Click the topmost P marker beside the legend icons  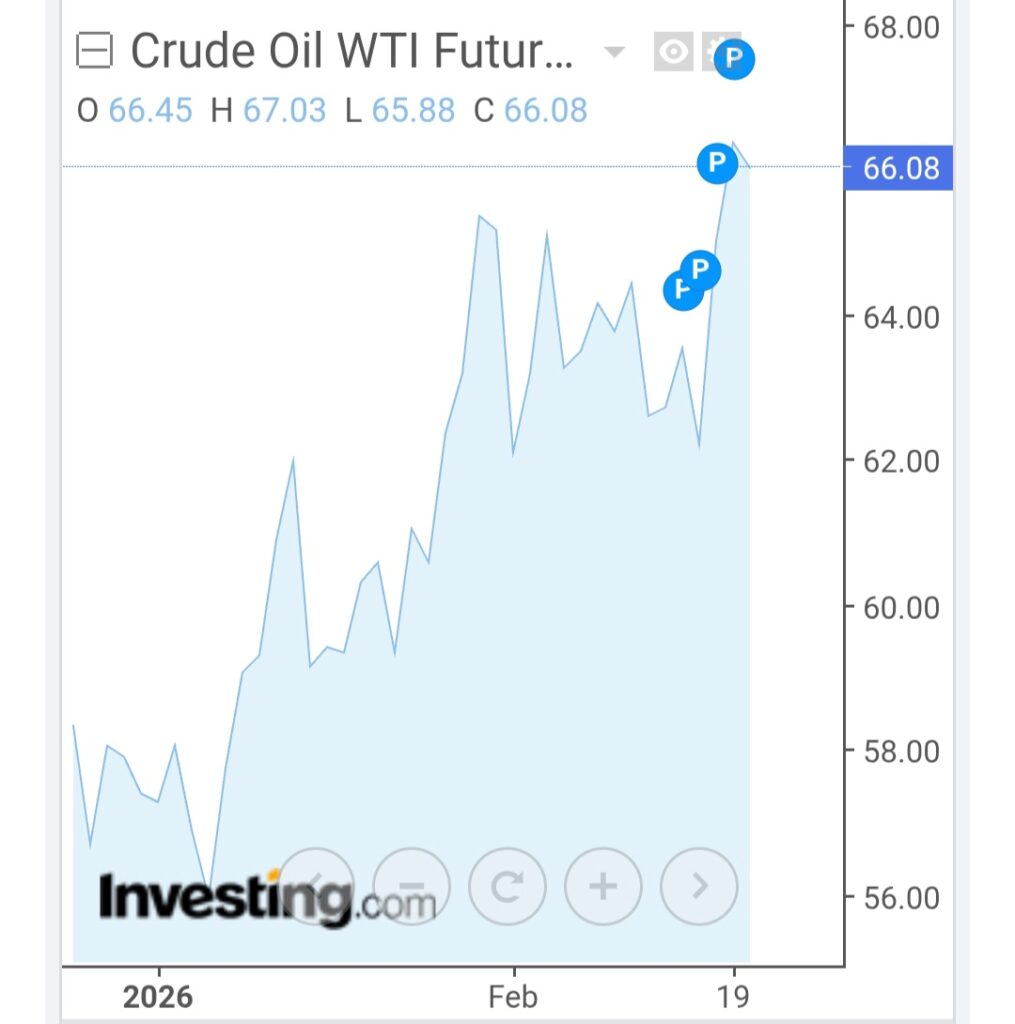(735, 60)
